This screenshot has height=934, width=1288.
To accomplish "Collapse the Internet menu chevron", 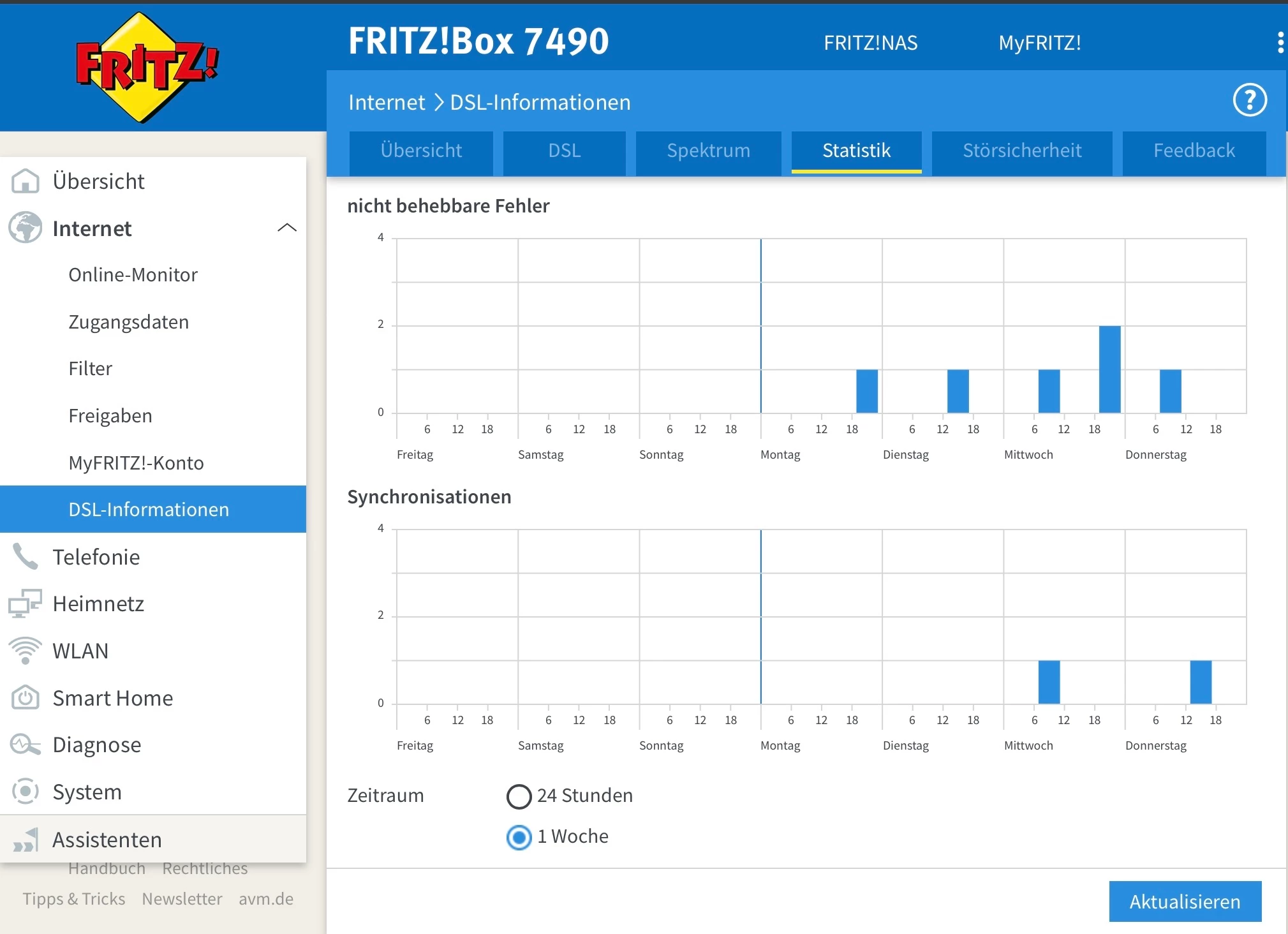I will click(287, 228).
